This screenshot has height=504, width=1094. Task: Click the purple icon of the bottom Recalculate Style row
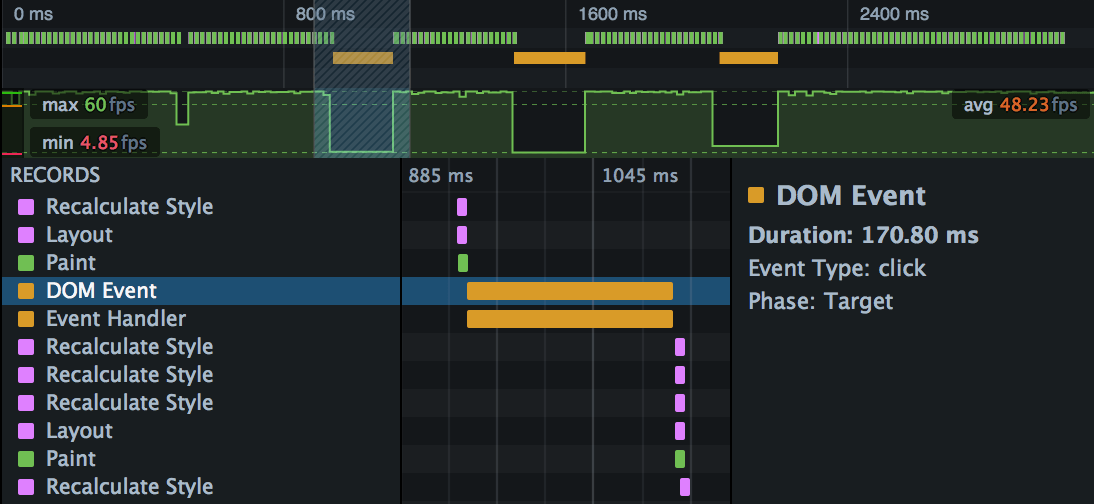coord(26,487)
